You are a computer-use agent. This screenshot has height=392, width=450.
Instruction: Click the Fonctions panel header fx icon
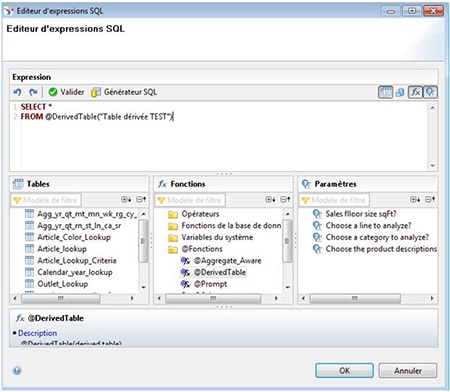tap(162, 184)
